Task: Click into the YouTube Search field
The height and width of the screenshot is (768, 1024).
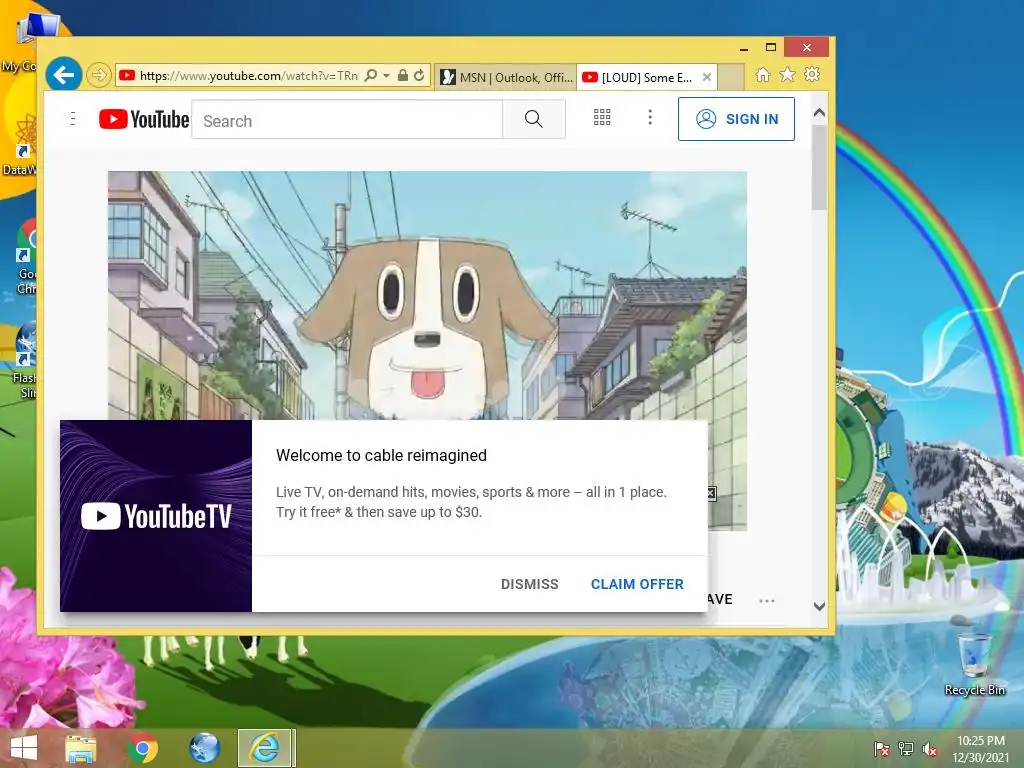Action: pos(347,120)
